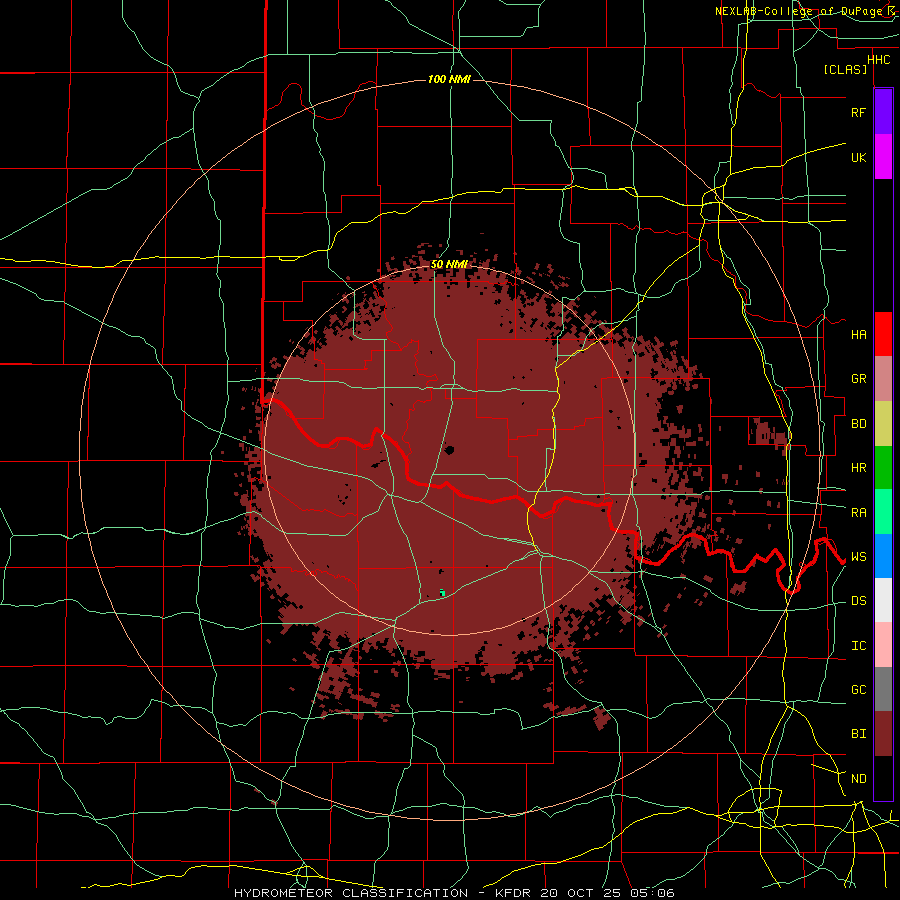Image resolution: width=900 pixels, height=900 pixels.
Task: Click the 100 NMI range ring label
Action: tap(449, 79)
